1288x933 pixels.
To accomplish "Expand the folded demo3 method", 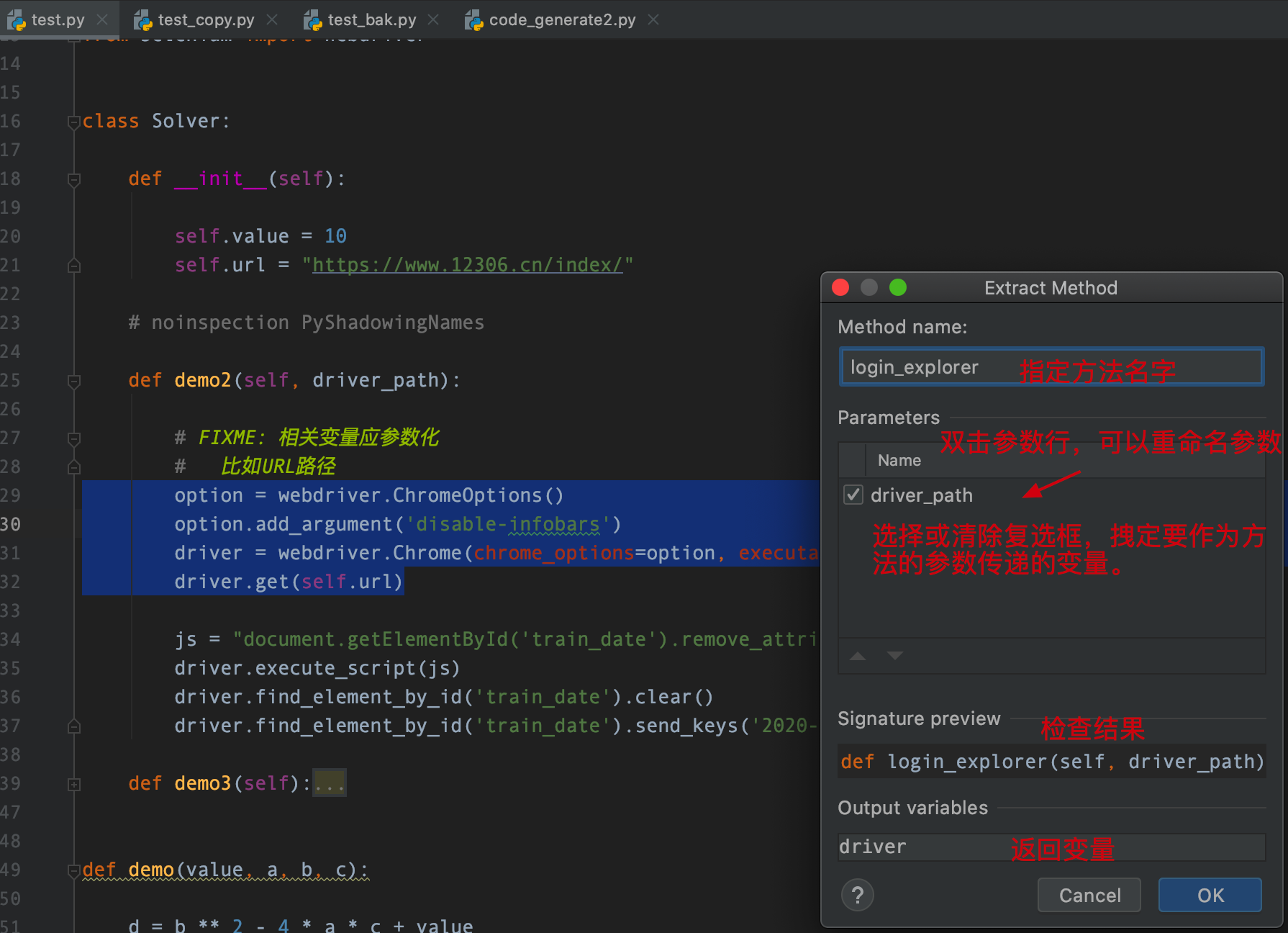I will pos(73,785).
